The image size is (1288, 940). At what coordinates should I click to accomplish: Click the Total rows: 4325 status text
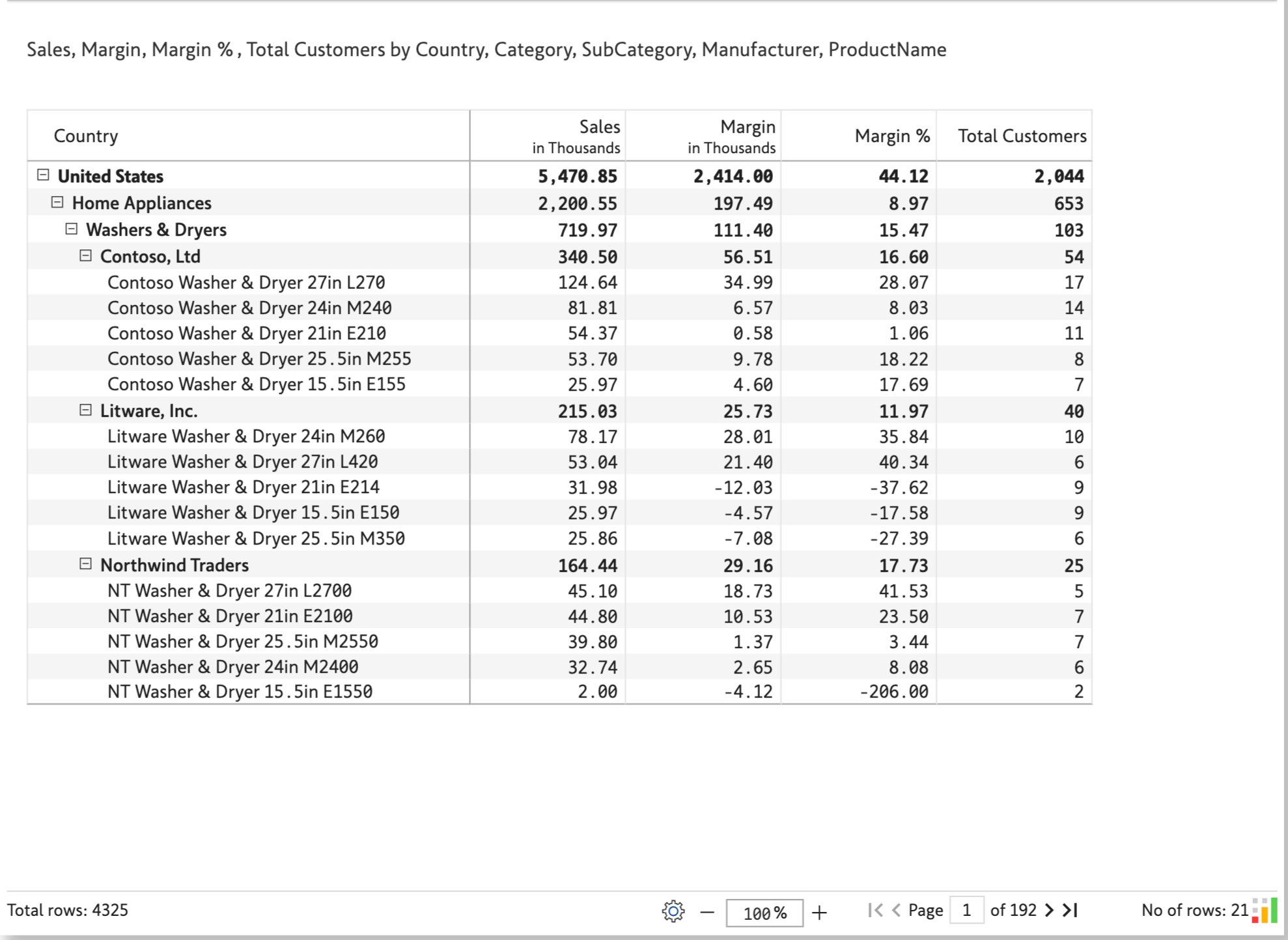[68, 910]
